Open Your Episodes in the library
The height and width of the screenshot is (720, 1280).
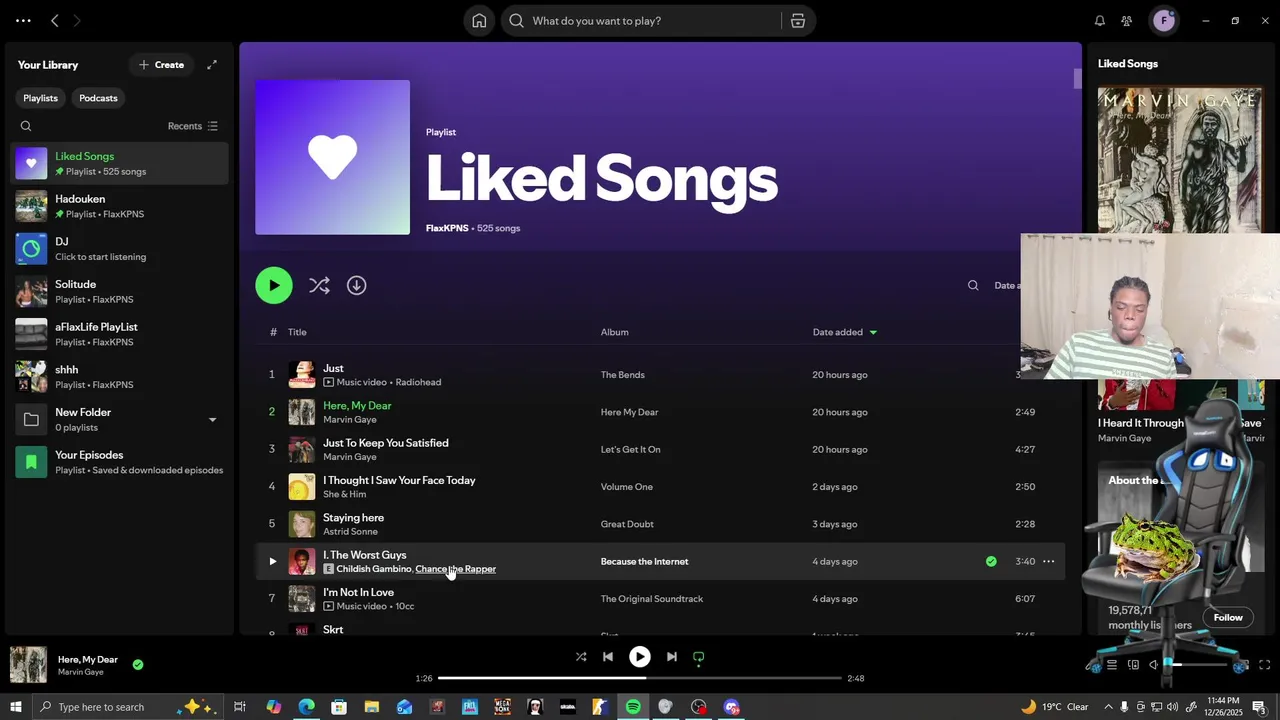point(120,462)
